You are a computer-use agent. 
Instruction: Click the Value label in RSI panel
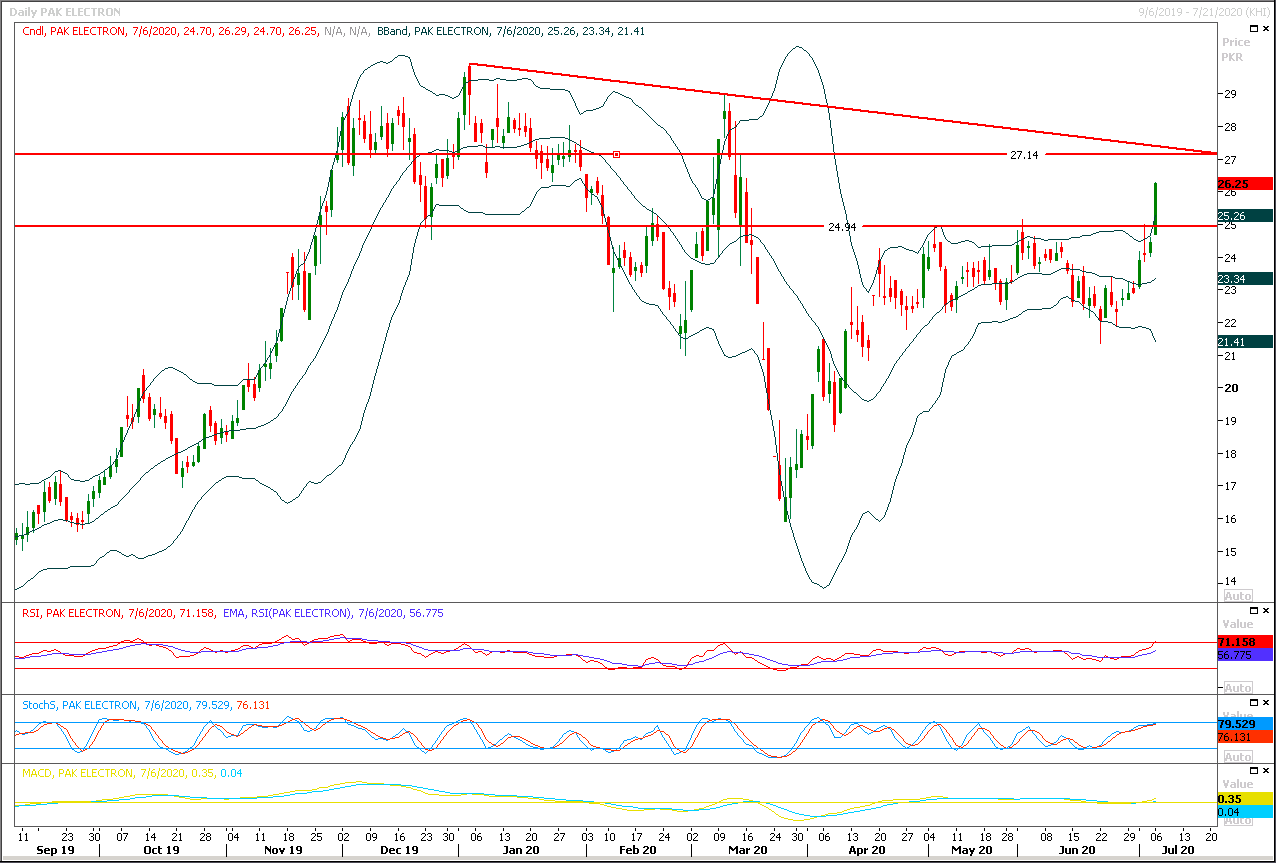[x=1237, y=624]
